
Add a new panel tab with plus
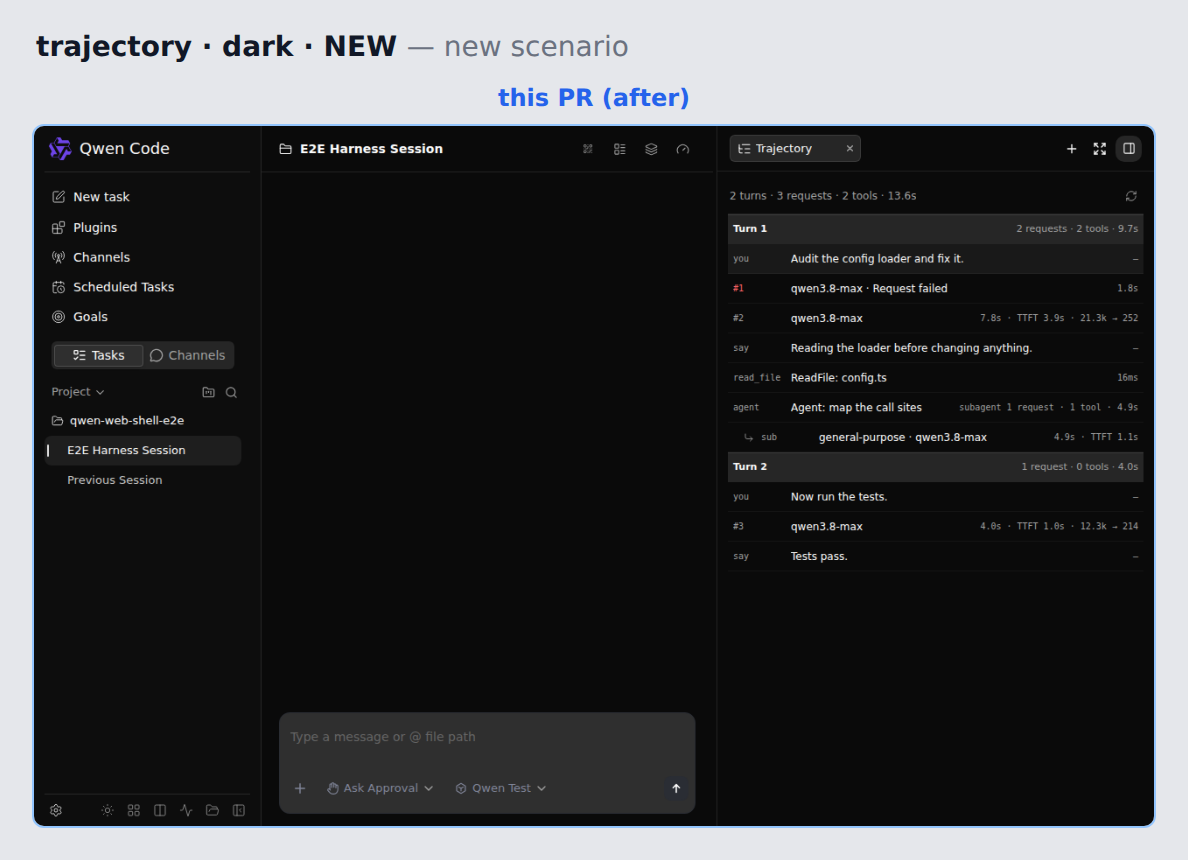(x=1071, y=149)
